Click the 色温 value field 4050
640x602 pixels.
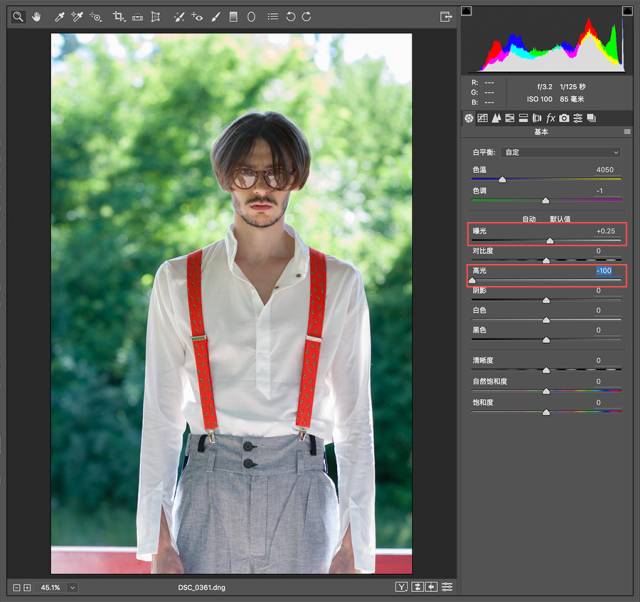coord(604,170)
